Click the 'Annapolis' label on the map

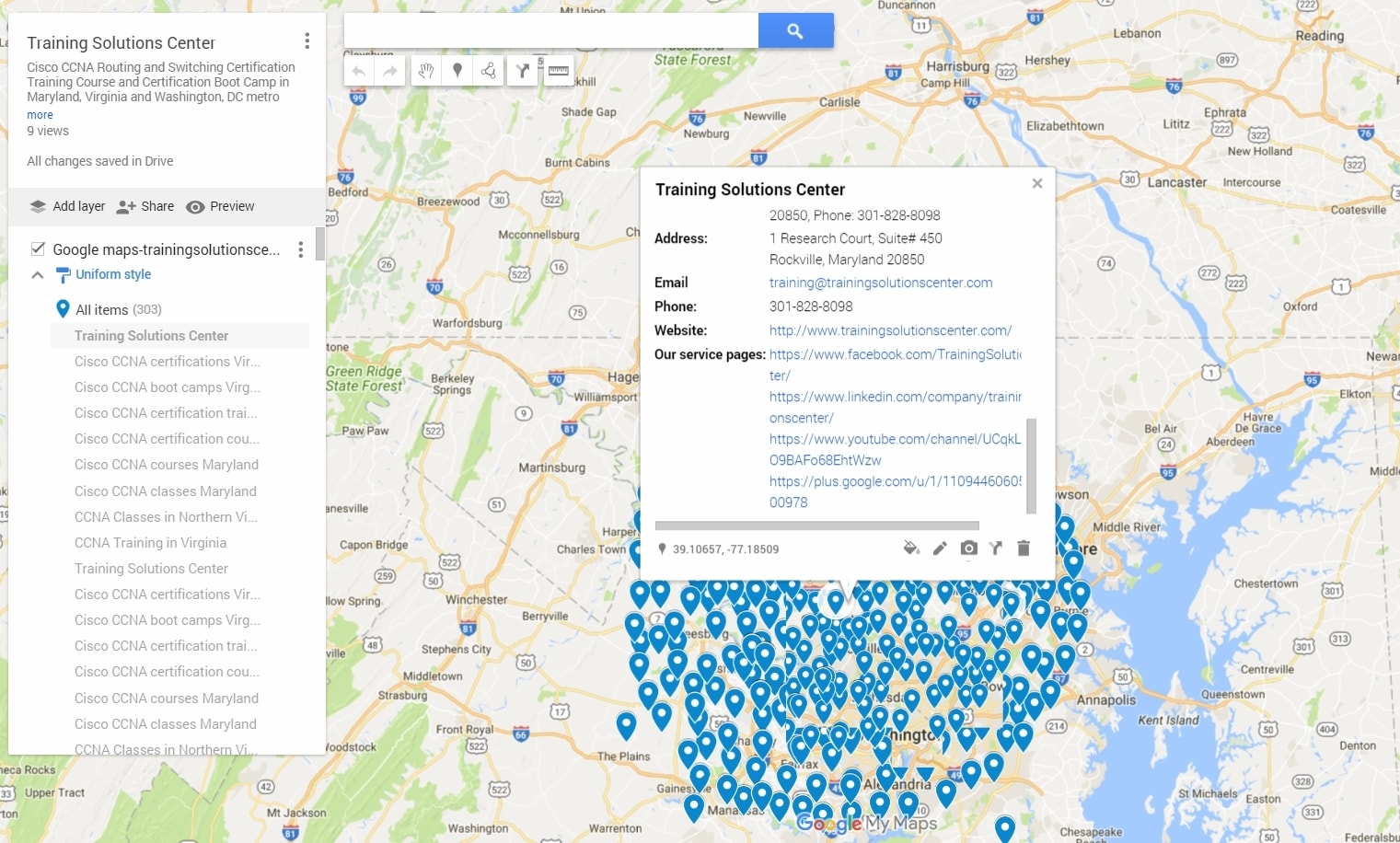pyautogui.click(x=1106, y=700)
